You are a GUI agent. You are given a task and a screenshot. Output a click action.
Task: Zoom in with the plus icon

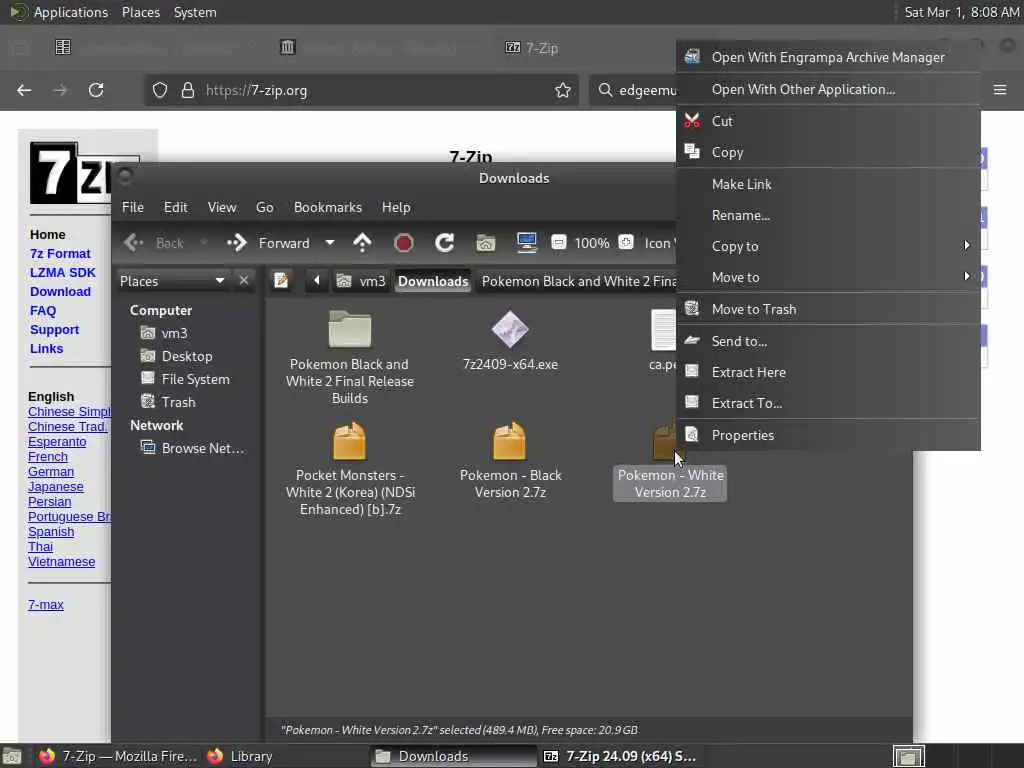pyautogui.click(x=626, y=242)
